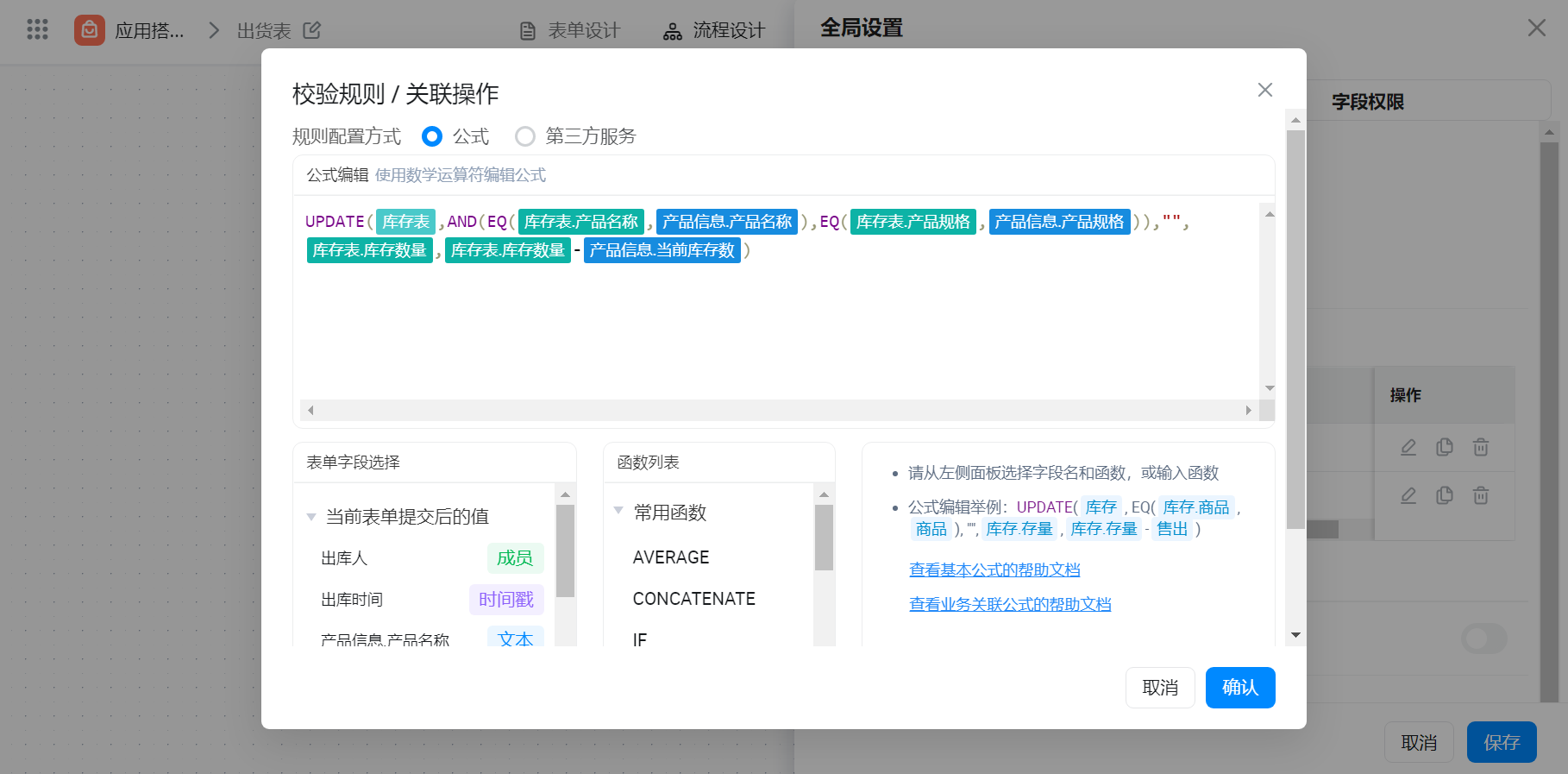Click the 库存表 tag in the formula
The image size is (1568, 774).
click(405, 222)
